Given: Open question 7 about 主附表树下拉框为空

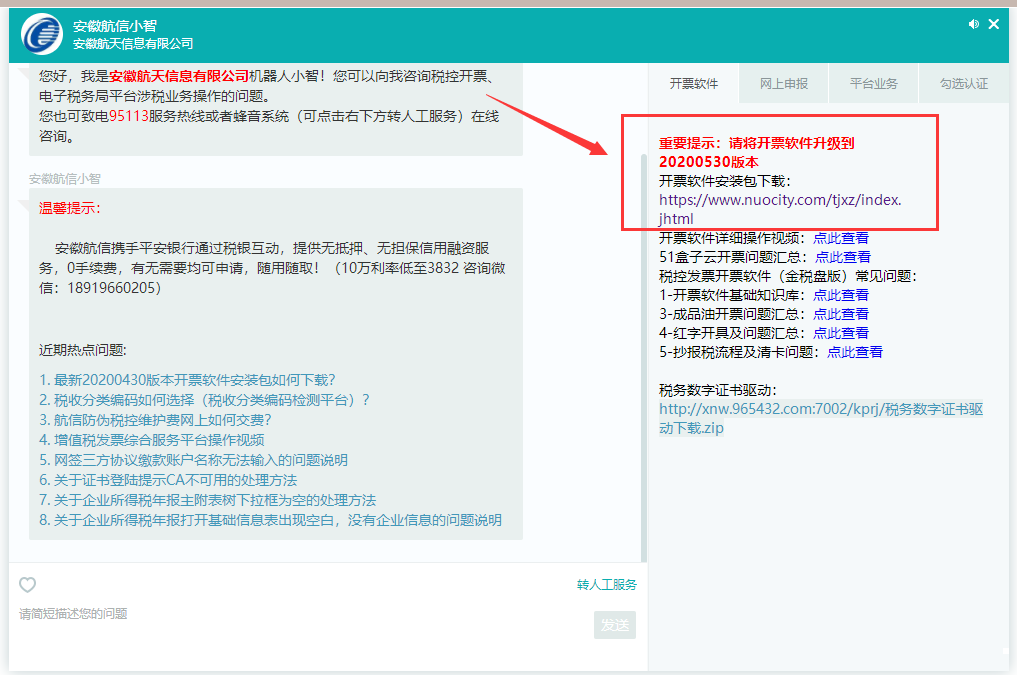Looking at the screenshot, I should tap(208, 501).
